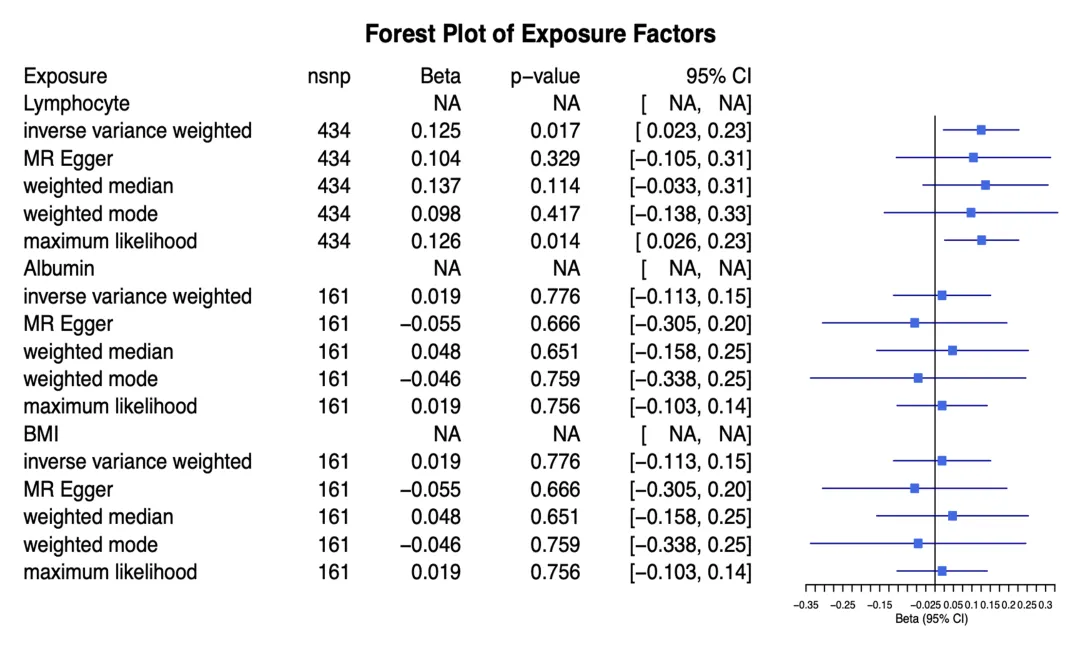Select the "Beta" column header
The width and height of the screenshot is (1080, 659).
441,76
